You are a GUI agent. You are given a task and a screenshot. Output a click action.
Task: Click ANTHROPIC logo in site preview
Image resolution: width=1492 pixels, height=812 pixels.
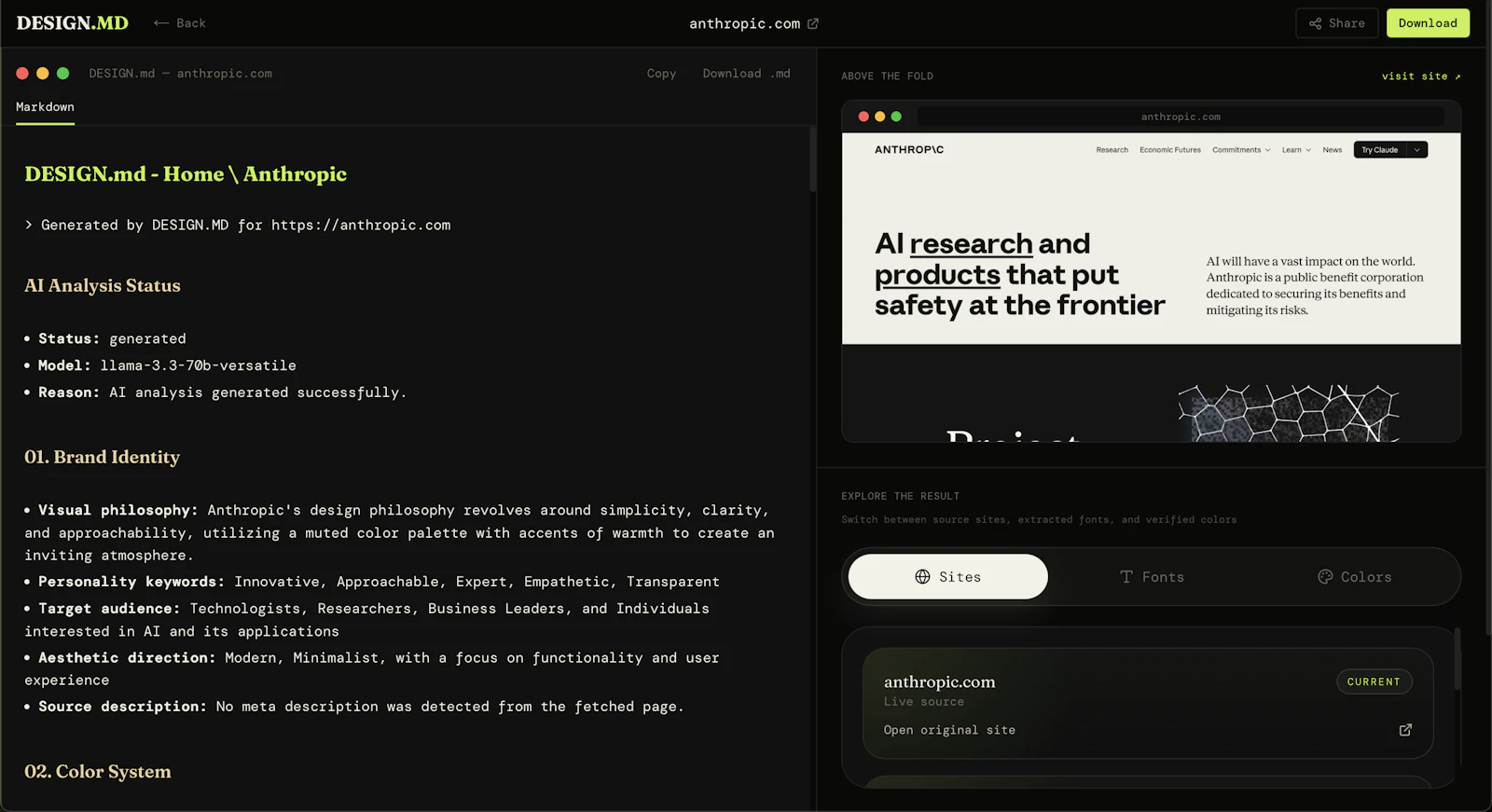[x=909, y=149]
